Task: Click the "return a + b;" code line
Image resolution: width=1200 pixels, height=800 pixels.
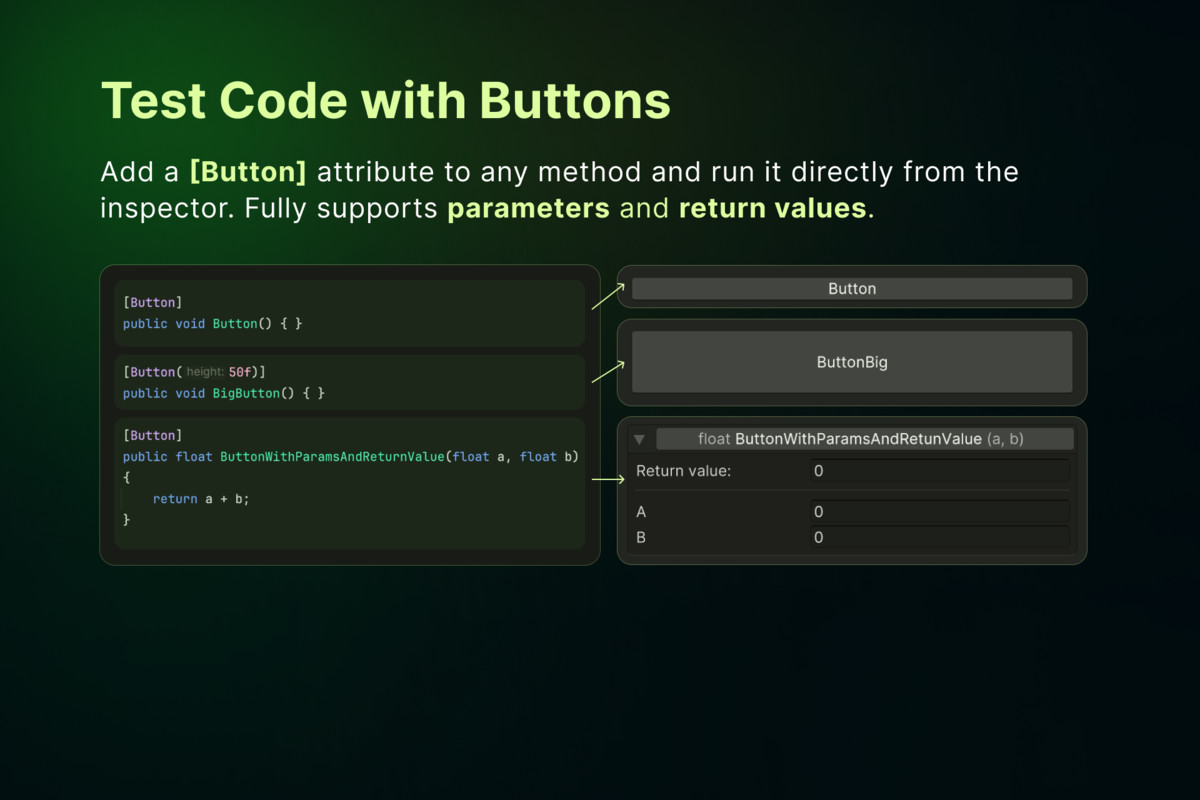Action: [200, 499]
